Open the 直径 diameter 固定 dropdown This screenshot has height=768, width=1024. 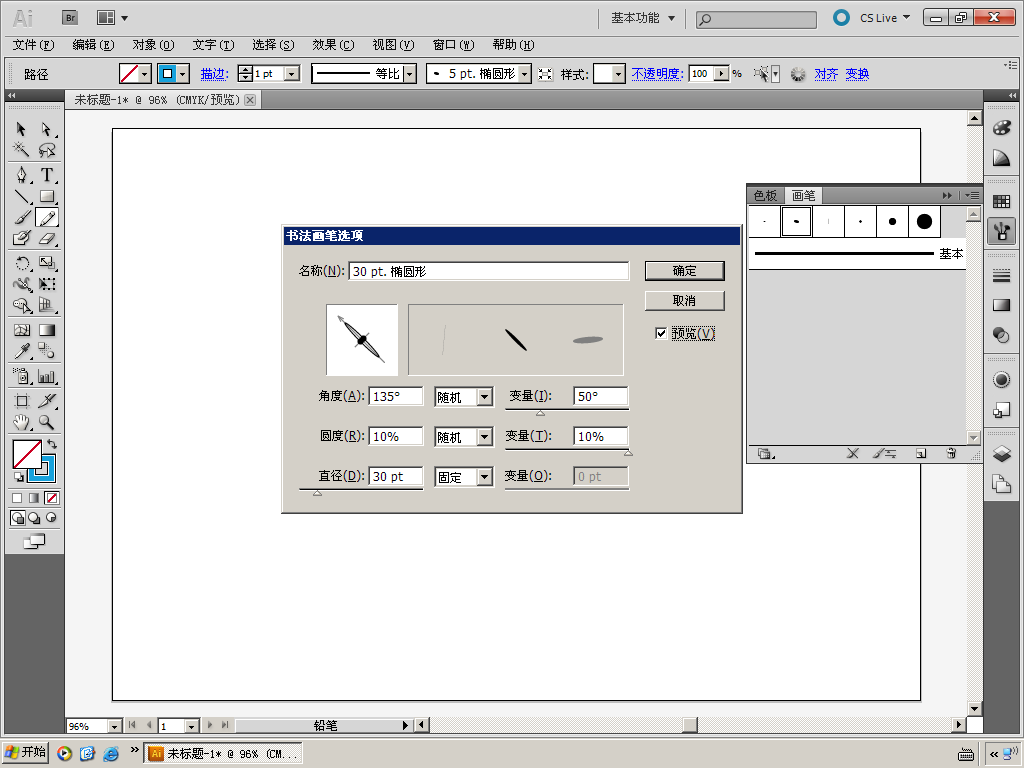pyautogui.click(x=484, y=477)
